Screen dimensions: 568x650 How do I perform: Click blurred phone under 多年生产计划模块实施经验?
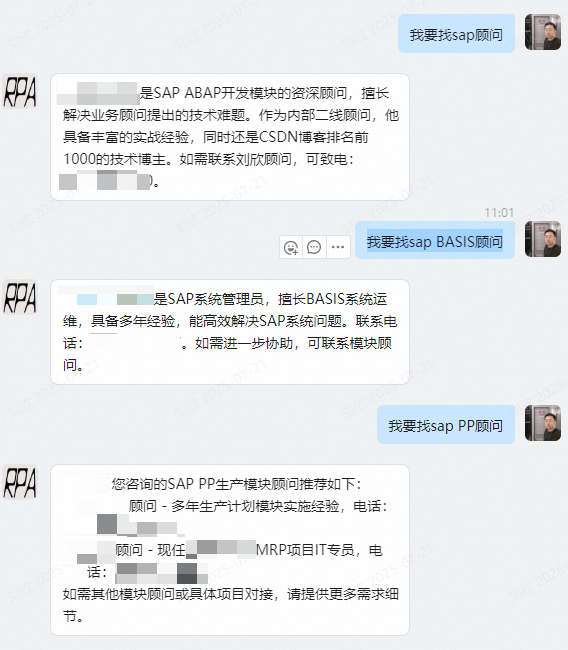[x=140, y=525]
